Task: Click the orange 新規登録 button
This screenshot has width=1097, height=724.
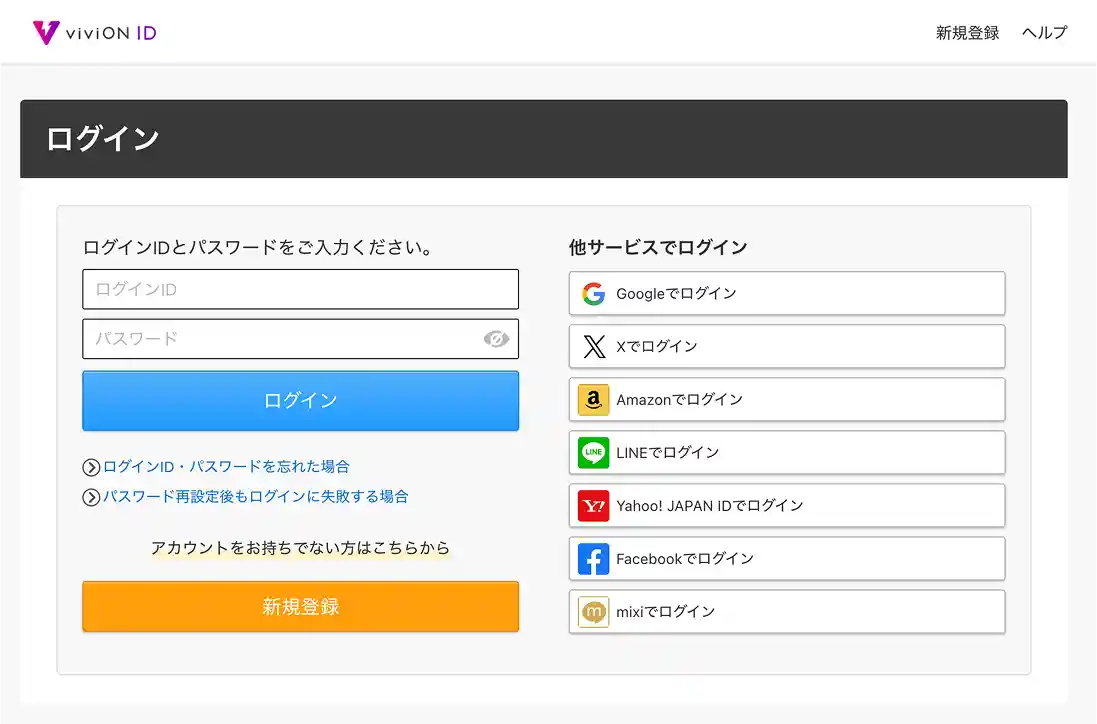Action: 301,606
